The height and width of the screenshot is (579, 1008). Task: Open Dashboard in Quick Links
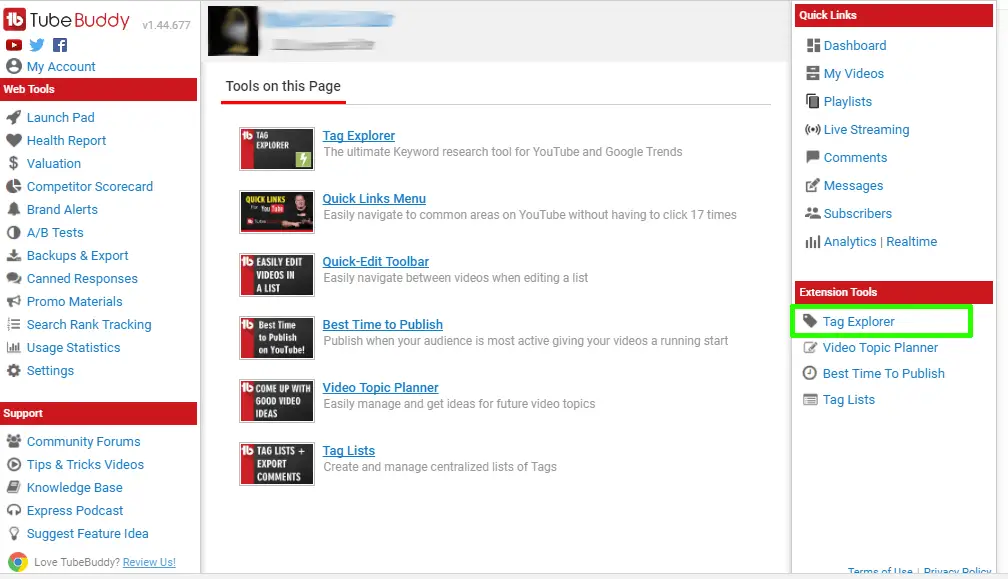pyautogui.click(x=855, y=46)
